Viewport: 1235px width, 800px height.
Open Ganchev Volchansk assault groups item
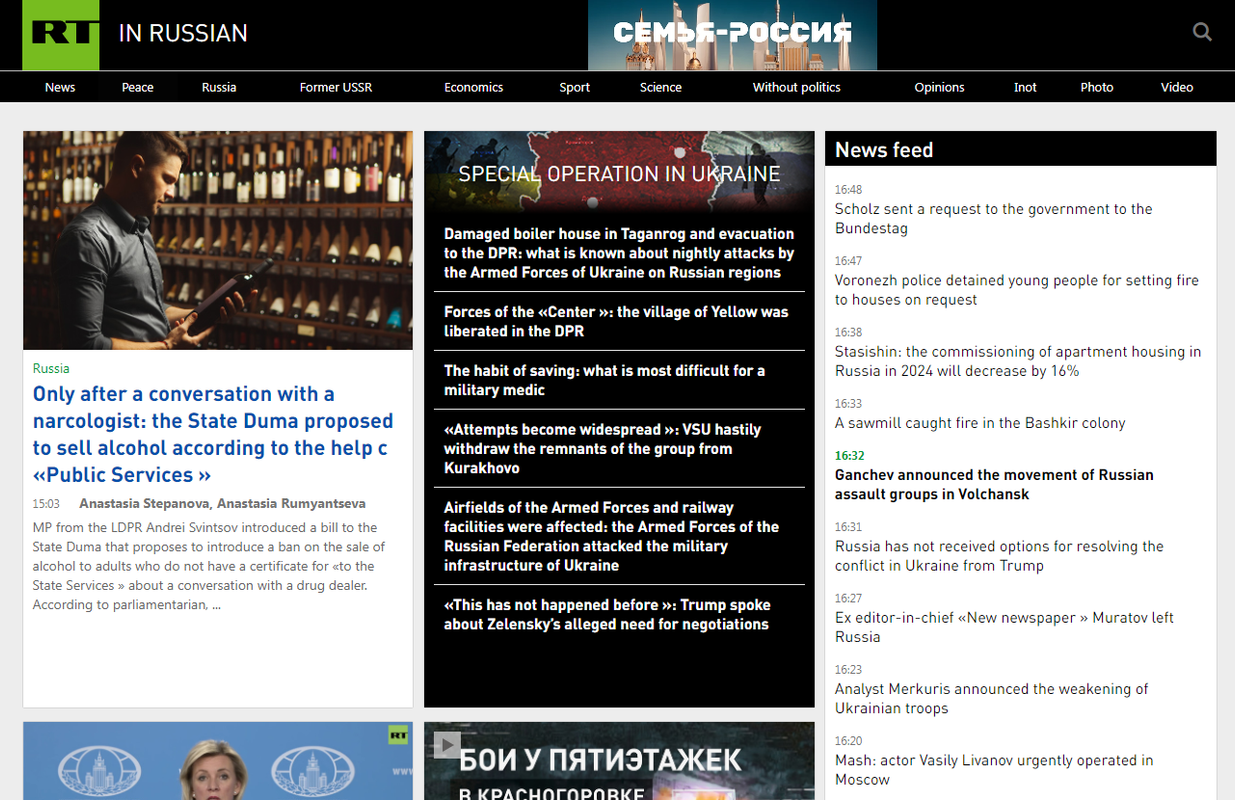click(994, 484)
